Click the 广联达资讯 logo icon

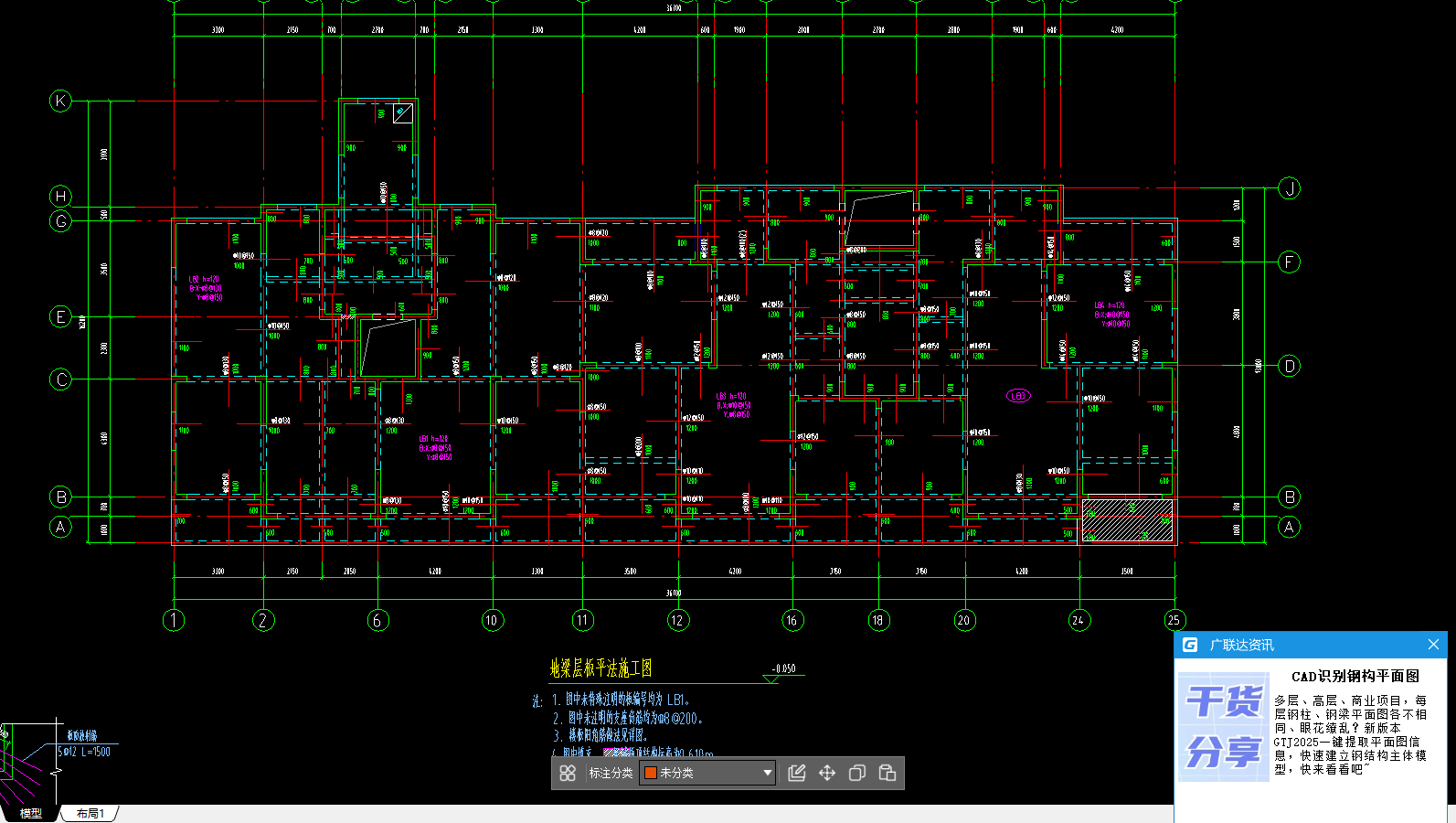(1190, 645)
